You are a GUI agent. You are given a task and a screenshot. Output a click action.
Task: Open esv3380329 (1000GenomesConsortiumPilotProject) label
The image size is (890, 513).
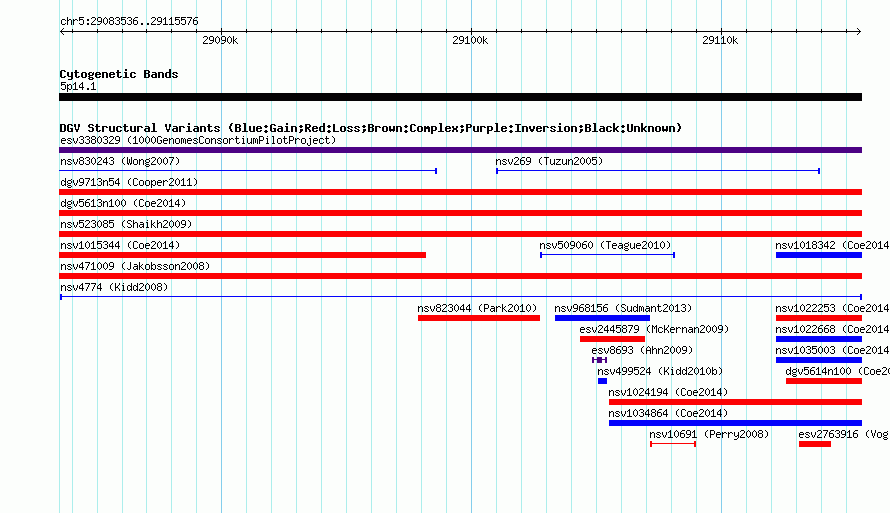pyautogui.click(x=198, y=140)
